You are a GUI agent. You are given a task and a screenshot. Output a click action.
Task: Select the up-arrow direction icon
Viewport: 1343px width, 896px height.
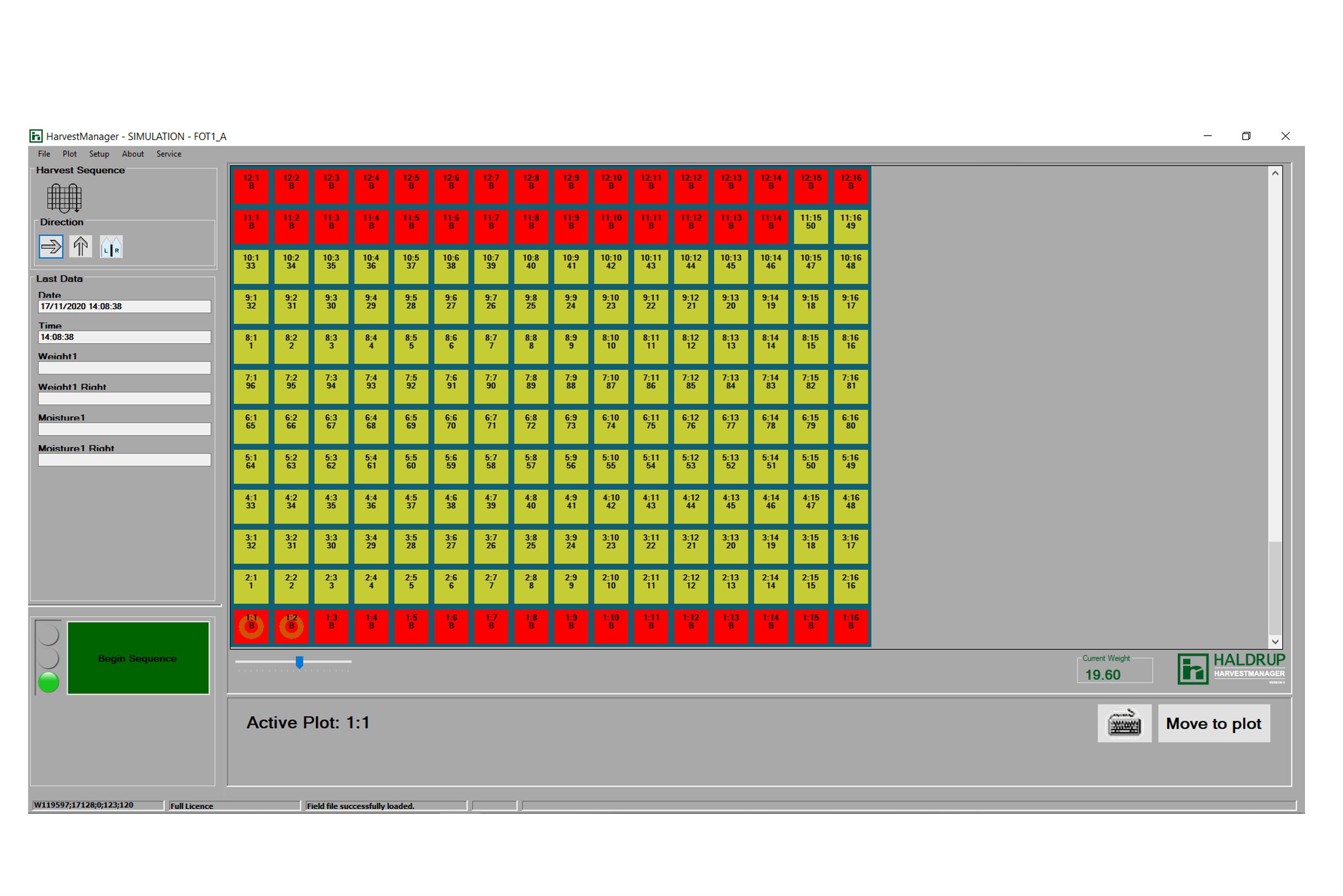pos(80,247)
